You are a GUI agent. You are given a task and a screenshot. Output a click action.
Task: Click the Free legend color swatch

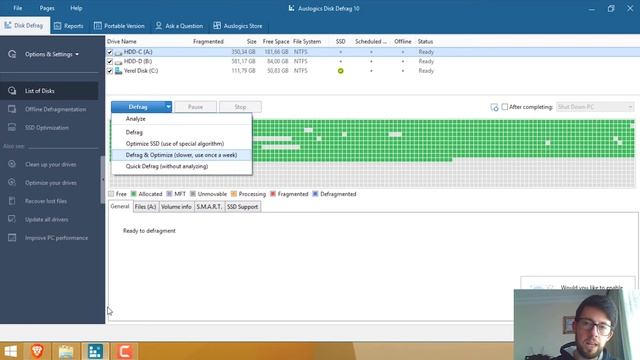coord(111,194)
